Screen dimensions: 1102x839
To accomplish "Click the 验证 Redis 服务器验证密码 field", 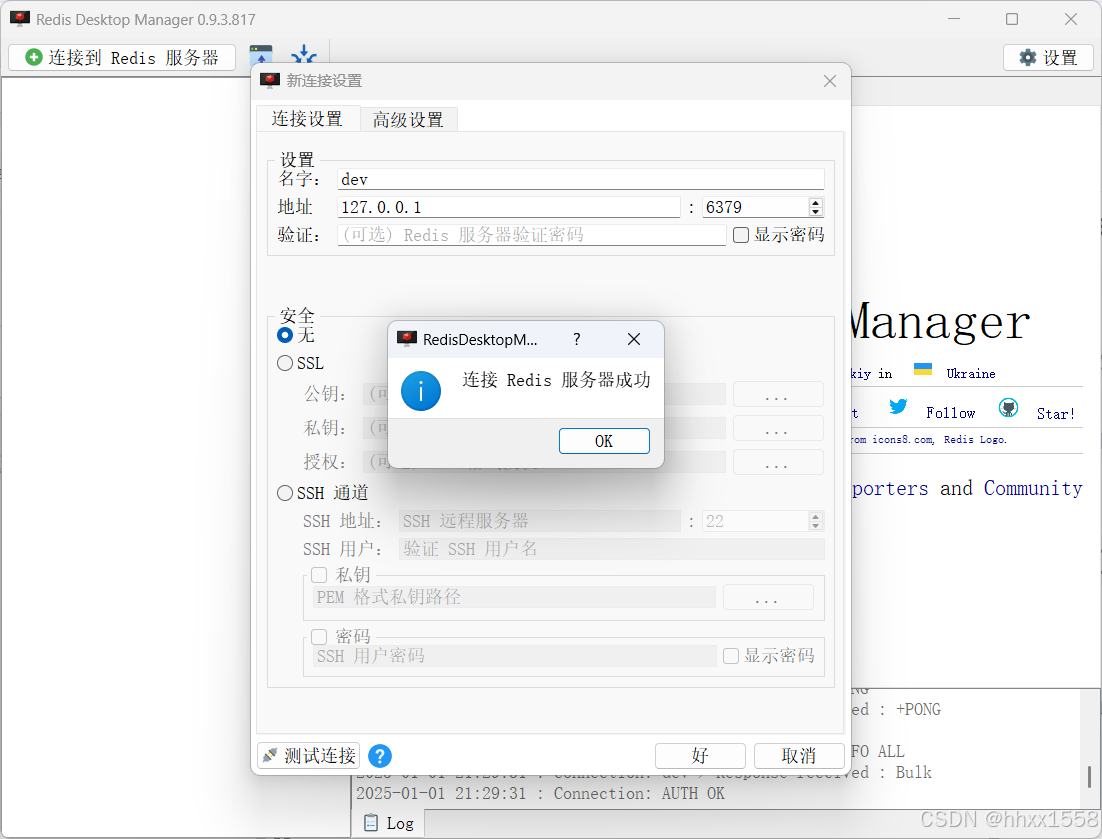I will coord(531,235).
